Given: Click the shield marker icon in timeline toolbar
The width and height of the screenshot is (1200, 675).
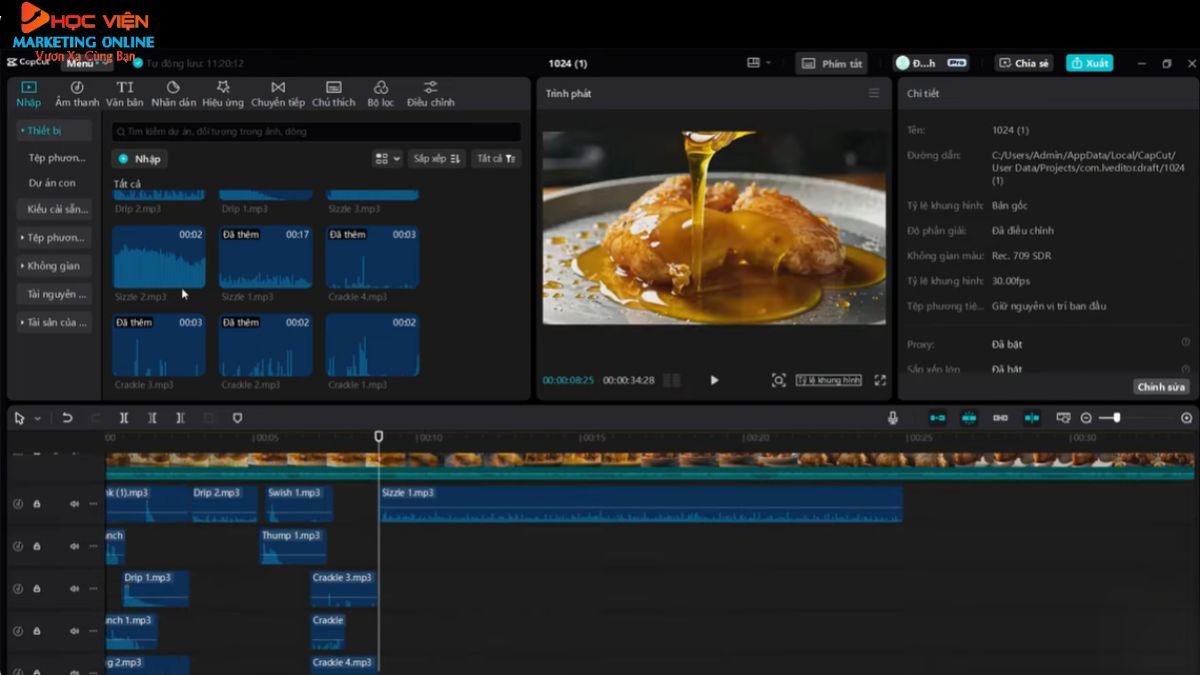Looking at the screenshot, I should [x=237, y=418].
